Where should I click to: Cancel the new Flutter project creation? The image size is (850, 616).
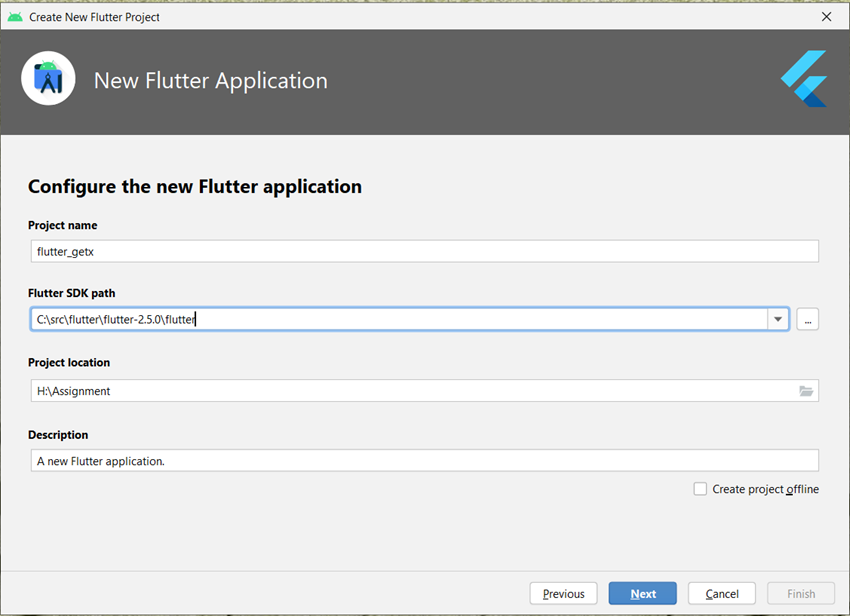[x=721, y=593]
